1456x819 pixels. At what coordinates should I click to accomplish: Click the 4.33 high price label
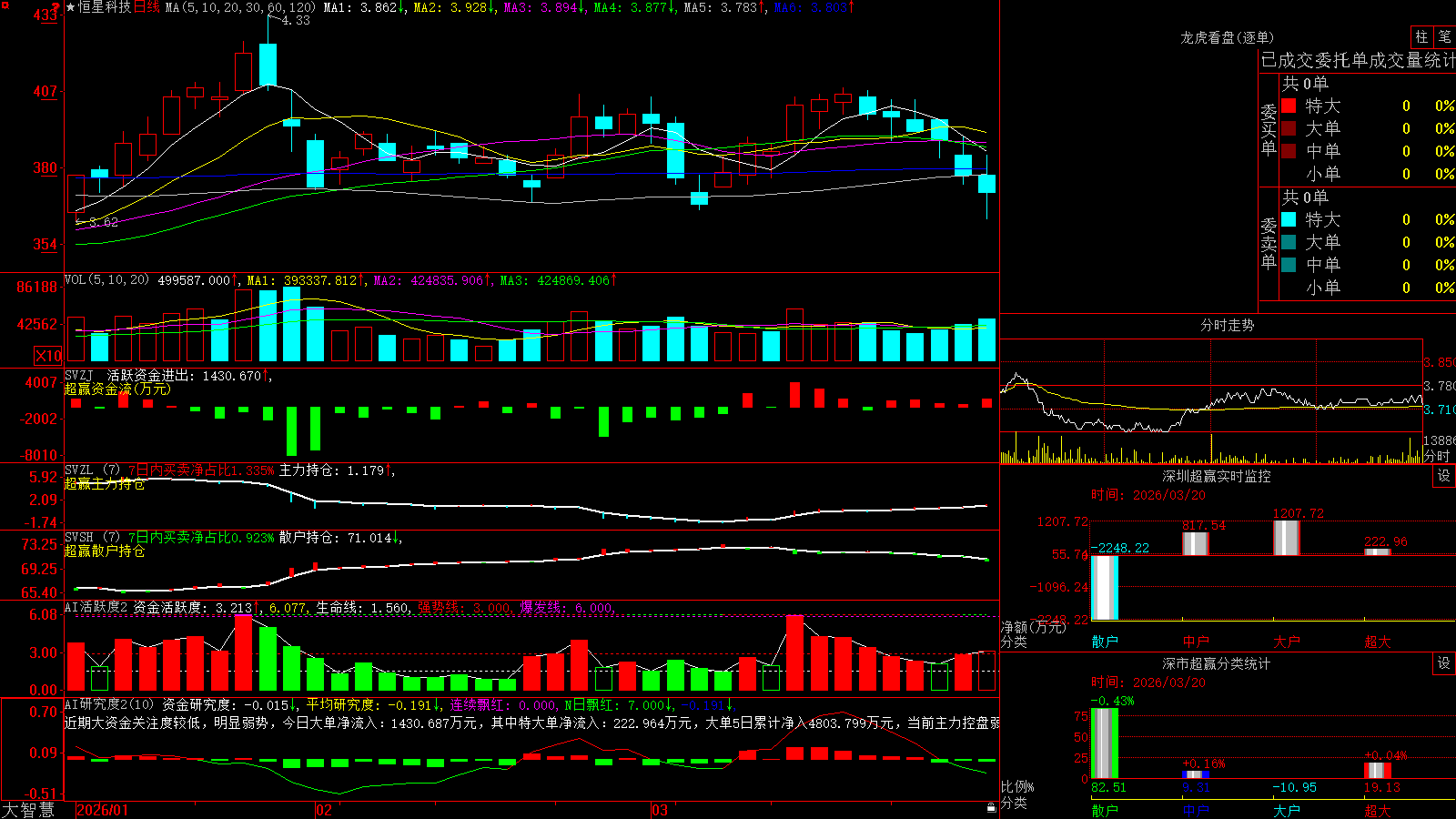tap(296, 20)
